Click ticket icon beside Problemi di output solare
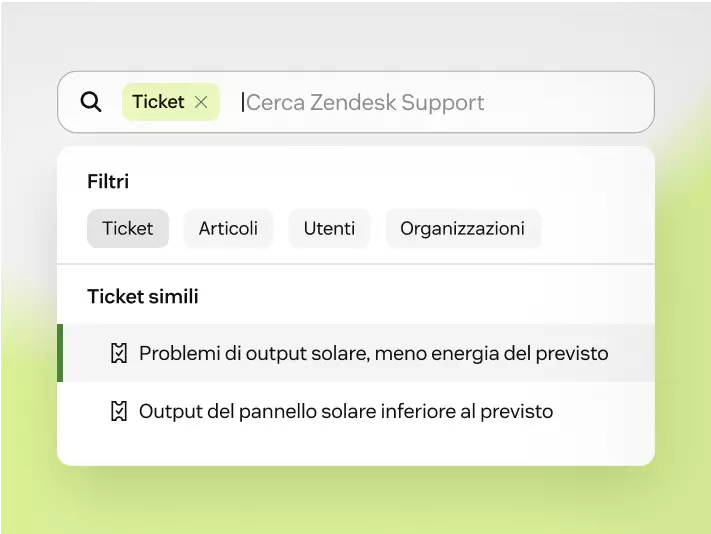 tap(119, 353)
